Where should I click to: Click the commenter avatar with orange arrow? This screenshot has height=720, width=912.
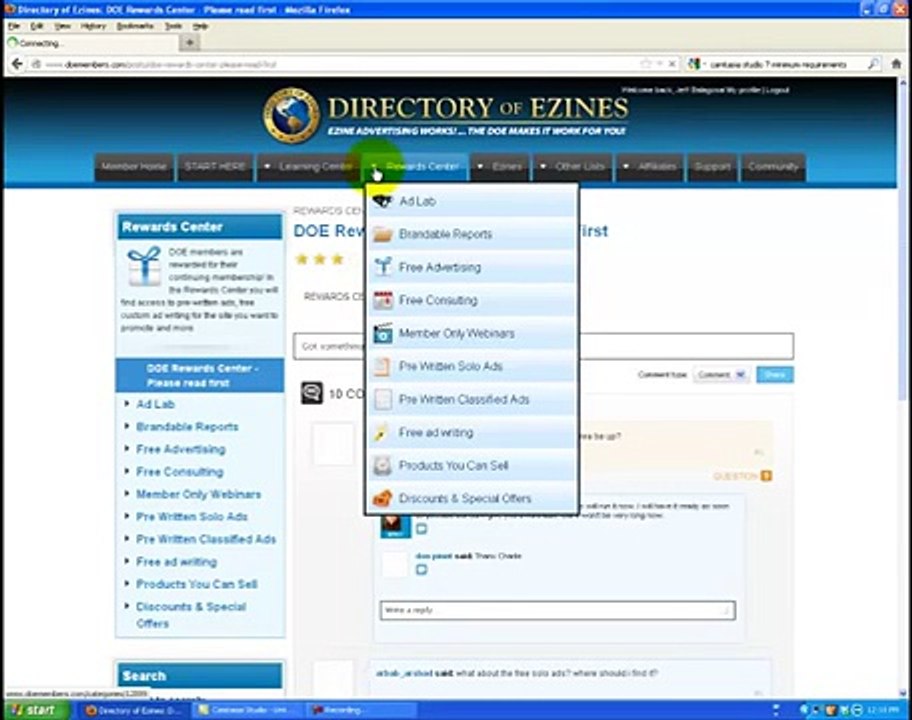click(394, 526)
